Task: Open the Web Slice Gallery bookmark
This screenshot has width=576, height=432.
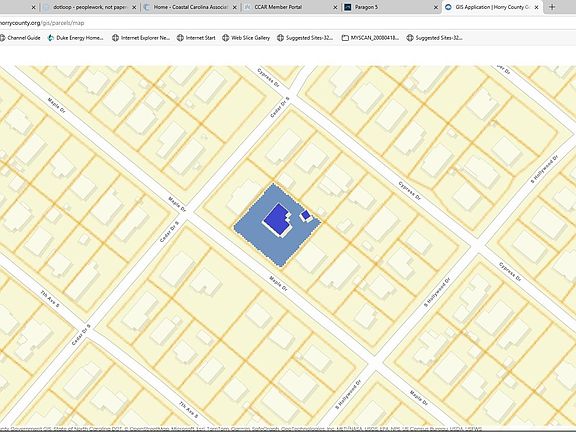Action: 246,38
